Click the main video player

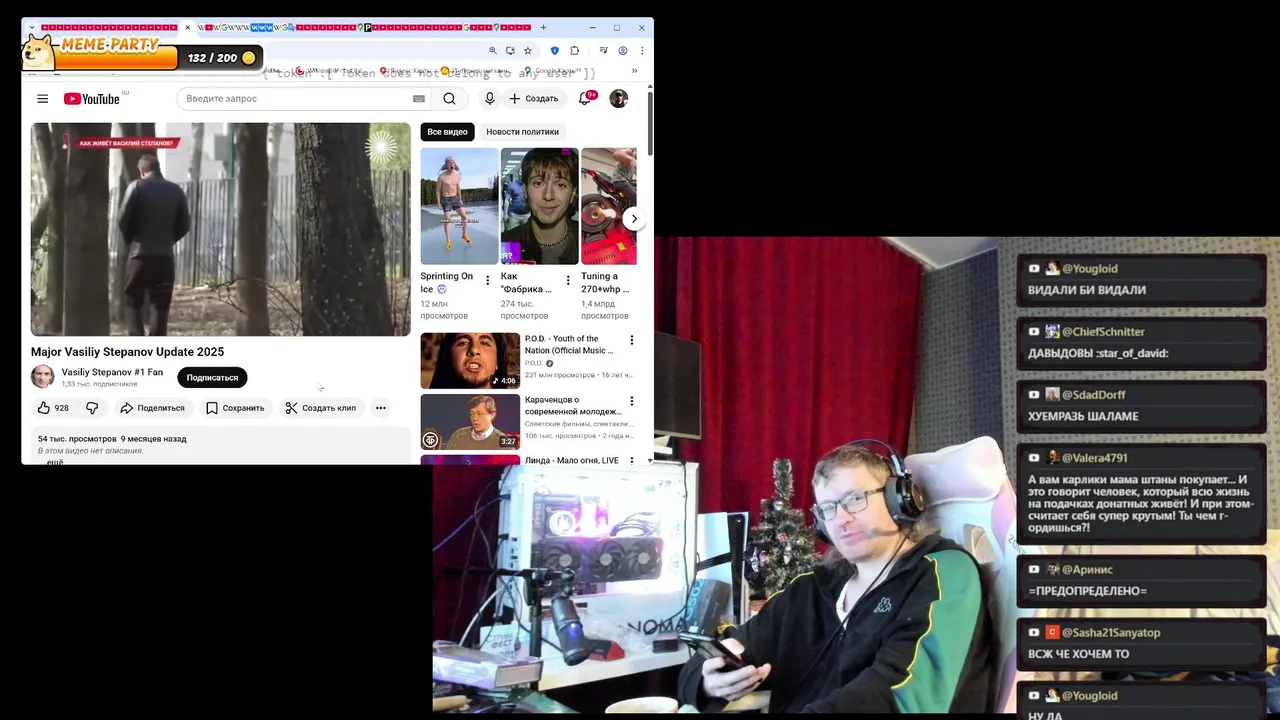220,229
